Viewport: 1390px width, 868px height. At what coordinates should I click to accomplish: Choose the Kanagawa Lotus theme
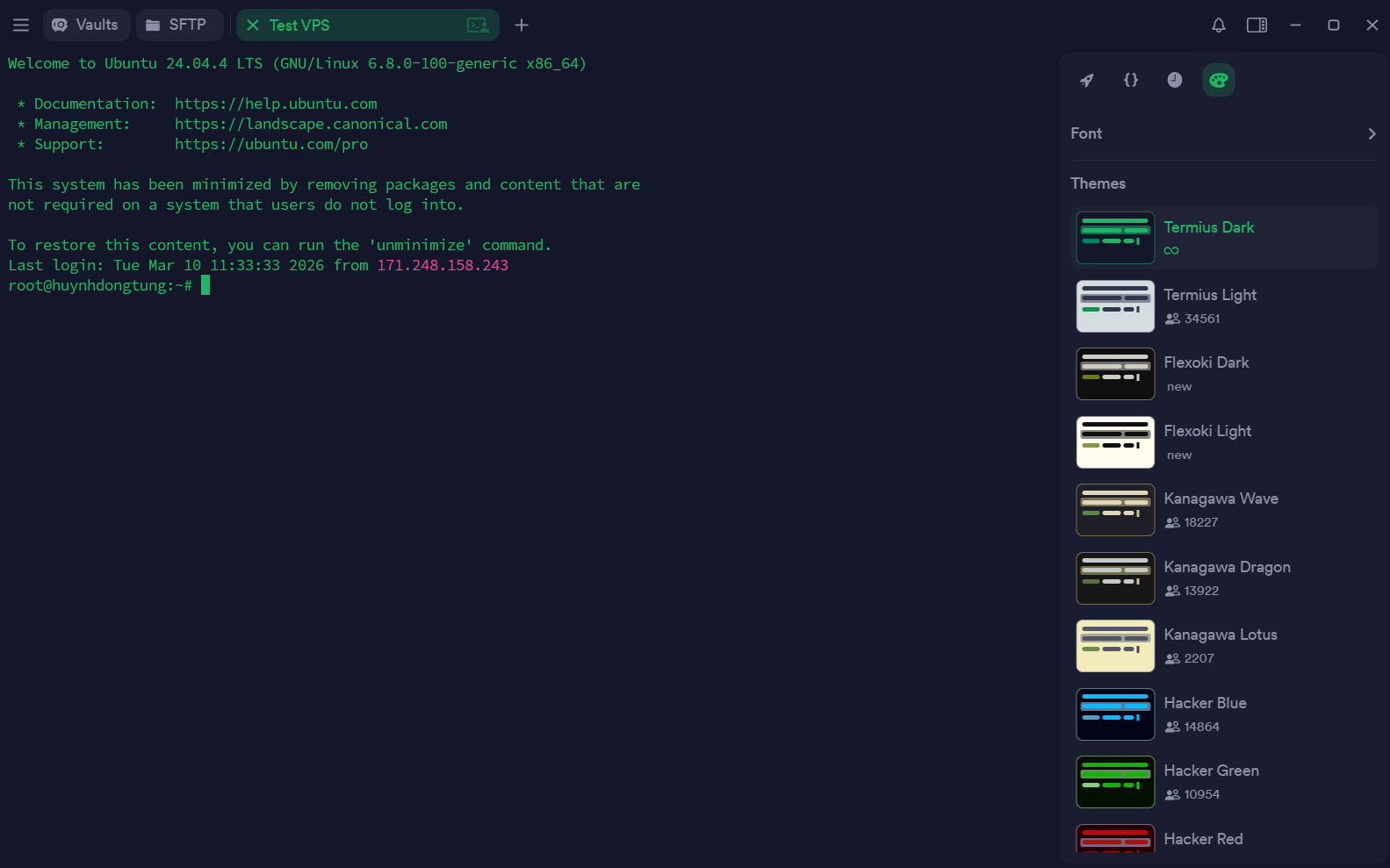(1220, 646)
